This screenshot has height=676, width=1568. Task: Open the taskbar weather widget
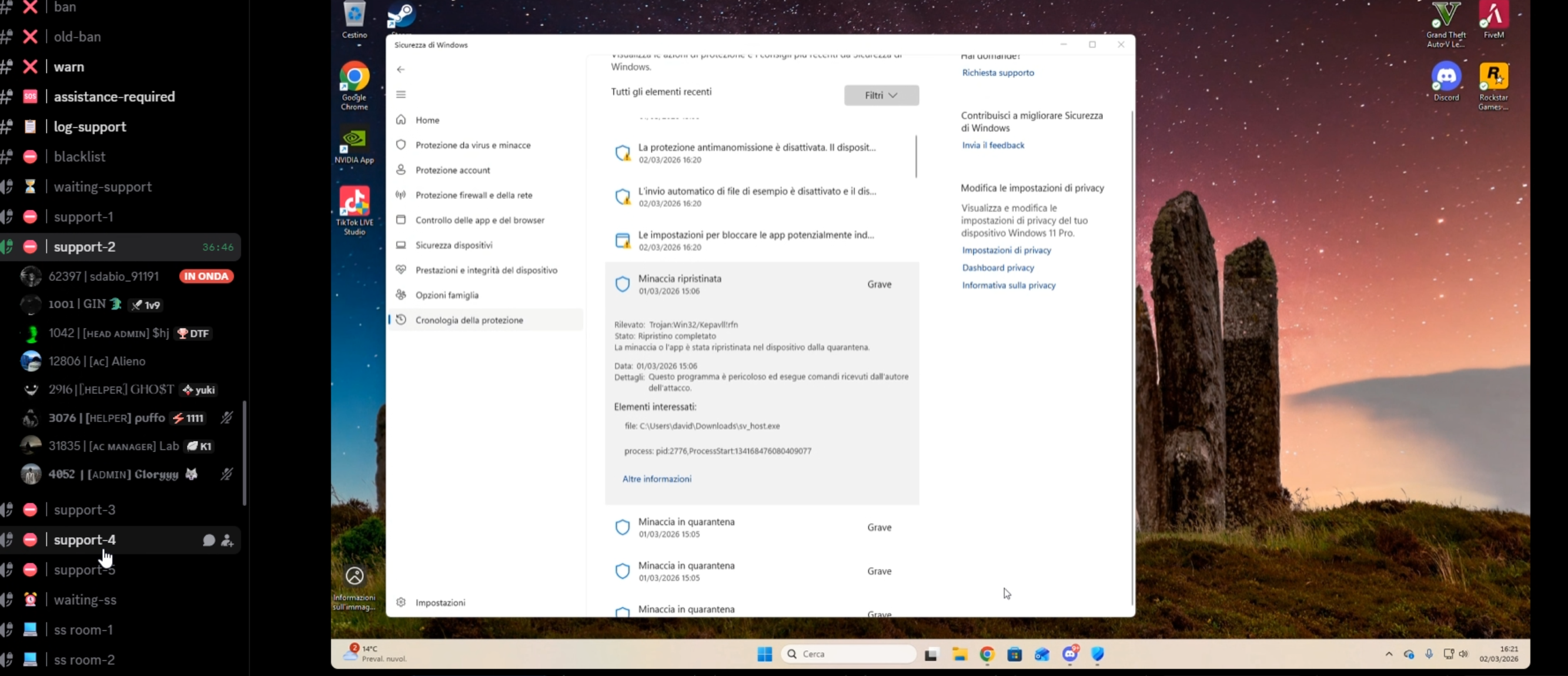(x=375, y=654)
